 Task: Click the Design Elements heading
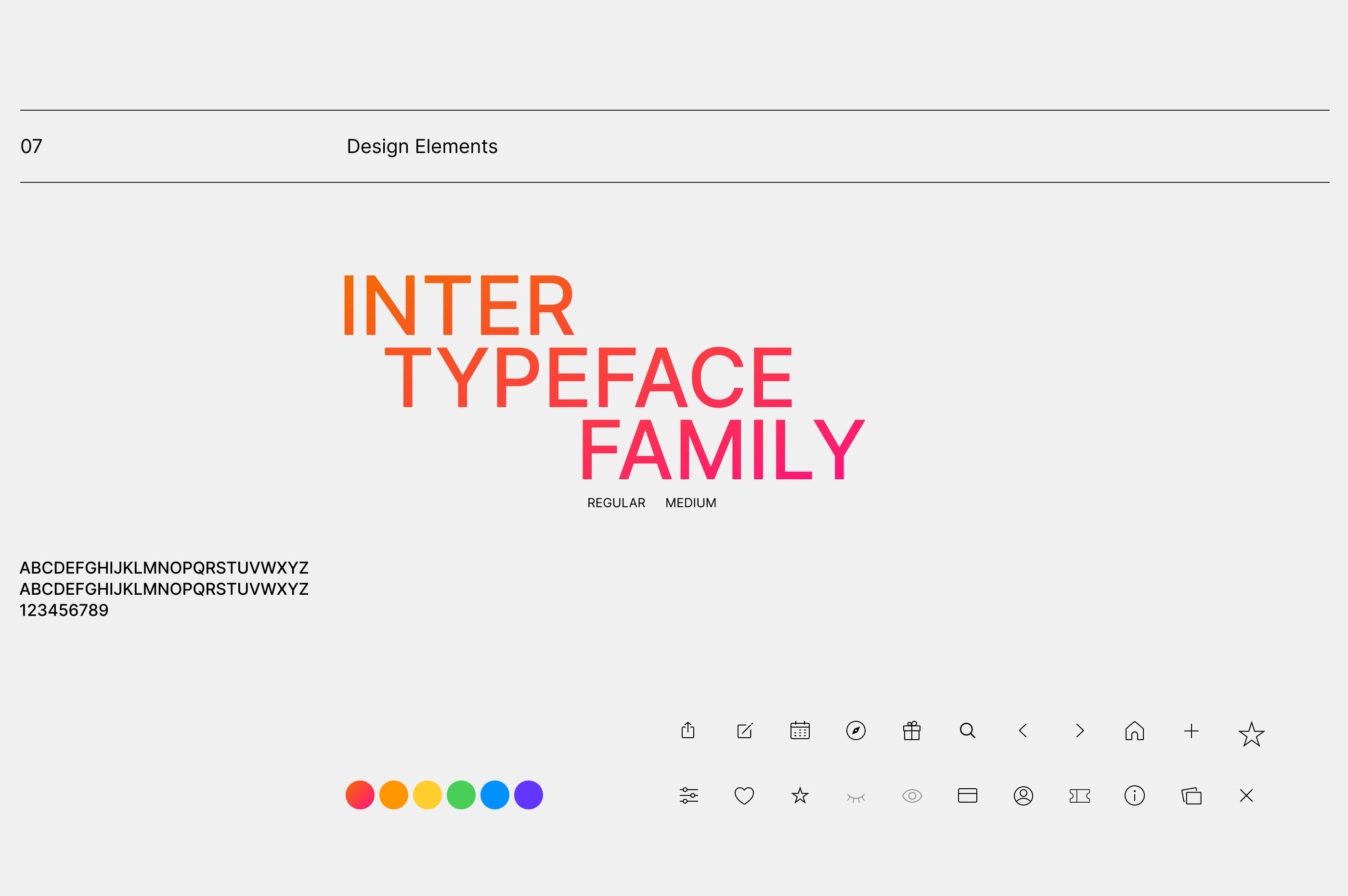422,146
